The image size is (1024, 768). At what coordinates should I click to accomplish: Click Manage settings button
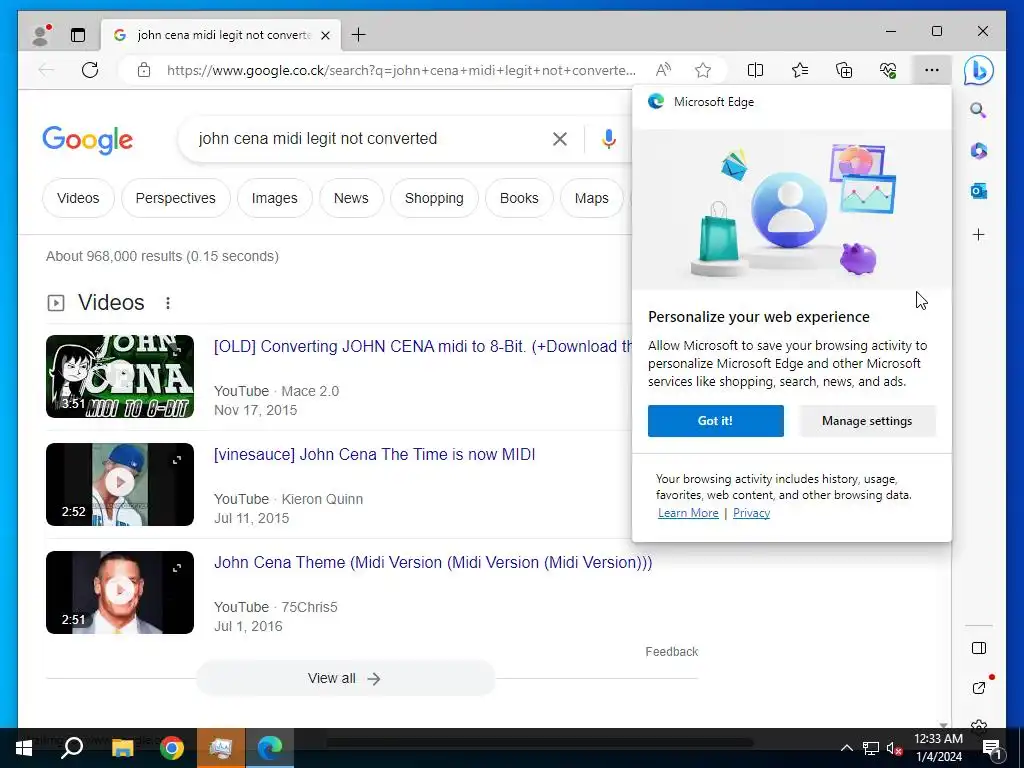tap(867, 421)
